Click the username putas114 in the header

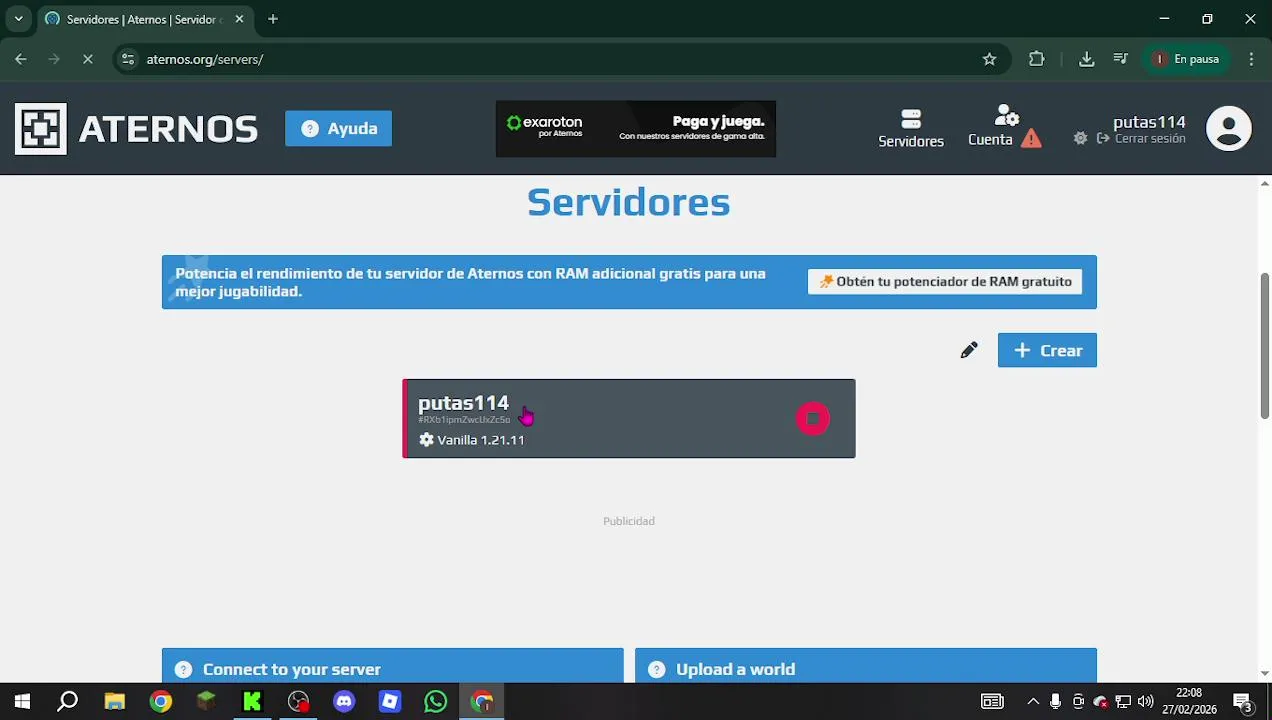(1149, 122)
